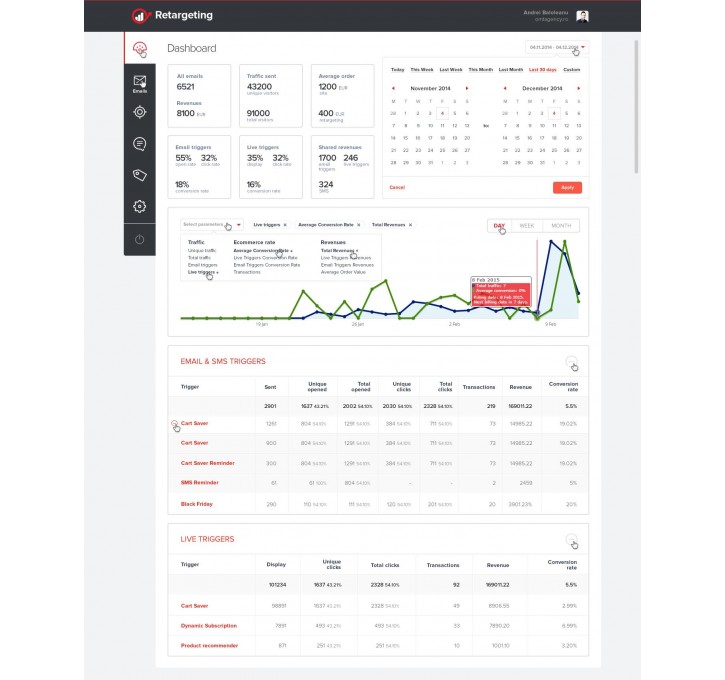Click the power logout icon in sidebar

pyautogui.click(x=140, y=239)
